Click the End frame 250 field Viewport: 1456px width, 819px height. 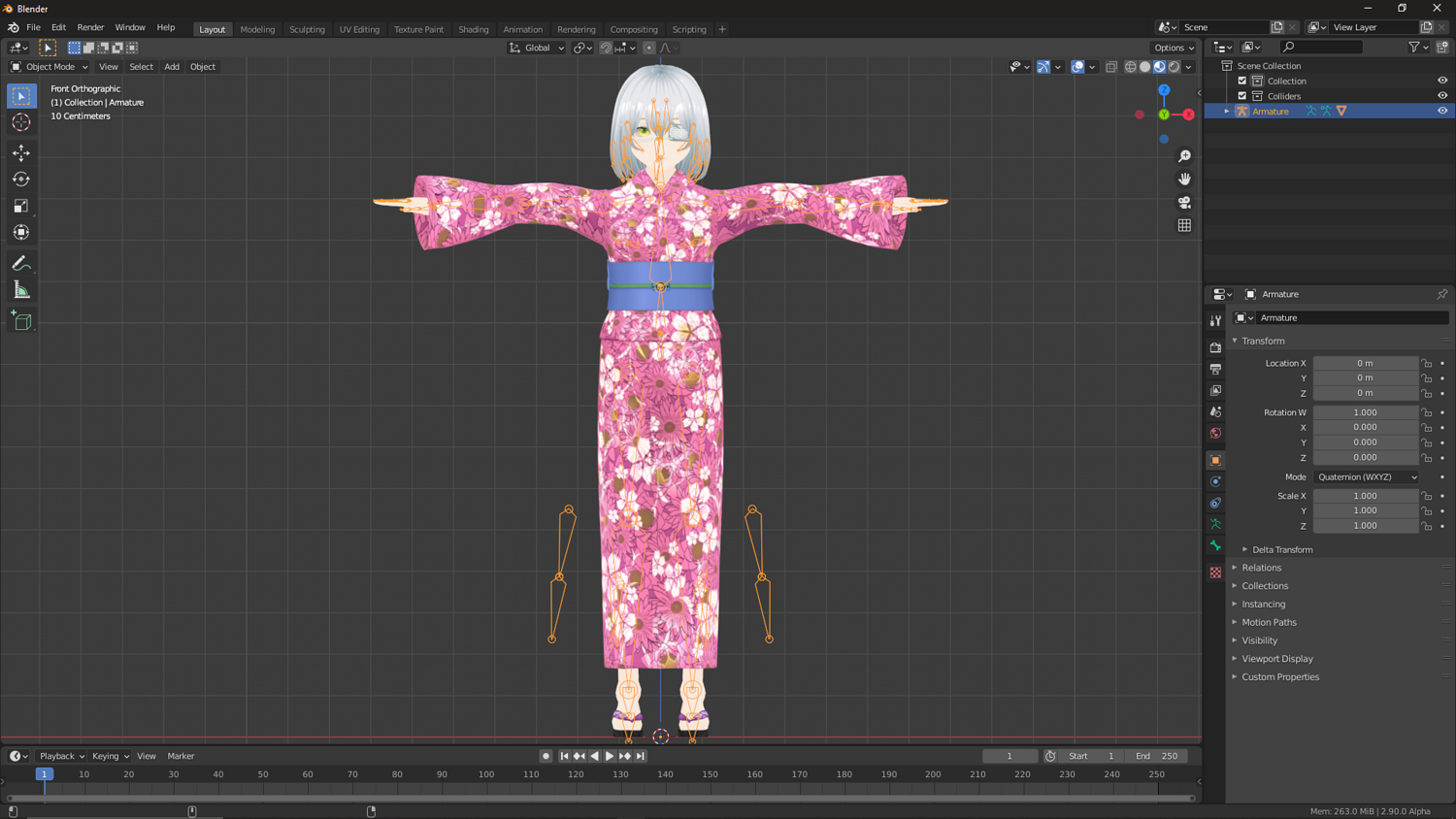click(x=1157, y=756)
